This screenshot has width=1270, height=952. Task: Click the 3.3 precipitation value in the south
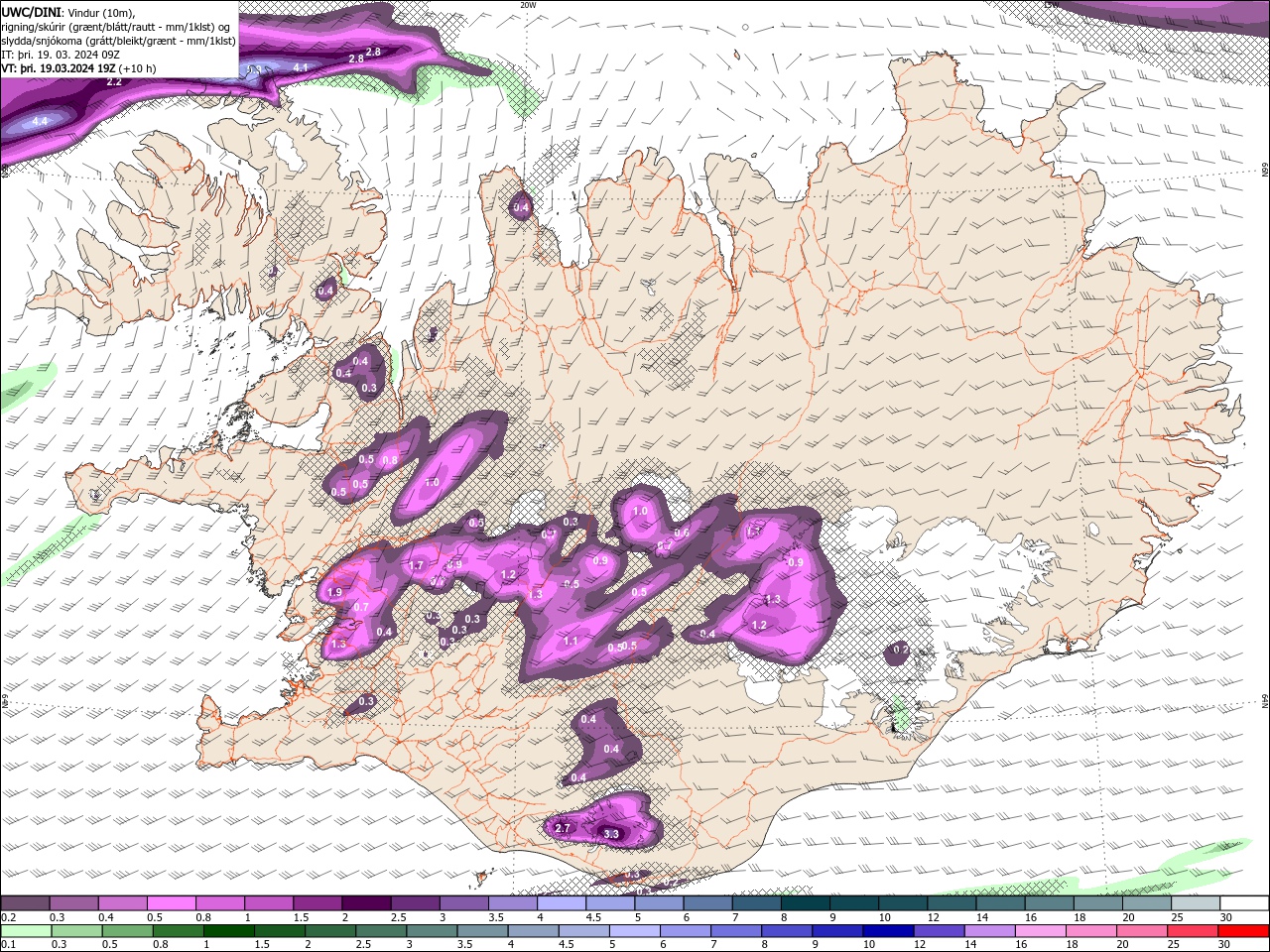coord(611,834)
